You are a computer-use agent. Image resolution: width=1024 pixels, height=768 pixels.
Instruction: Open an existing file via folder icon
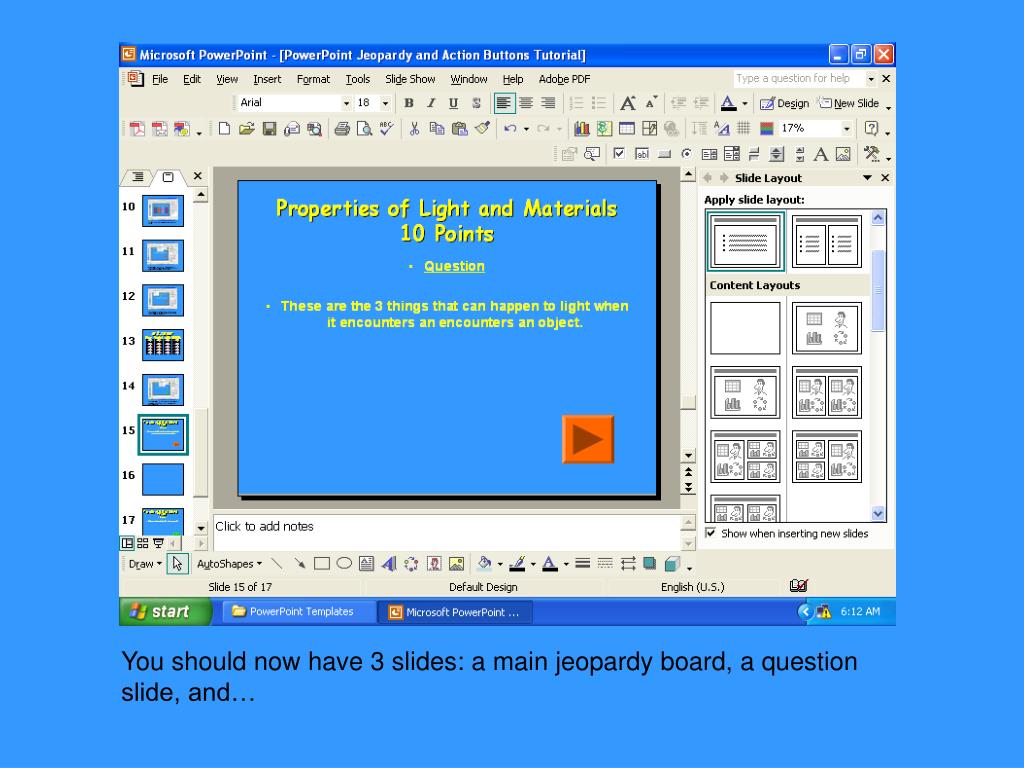click(x=246, y=129)
